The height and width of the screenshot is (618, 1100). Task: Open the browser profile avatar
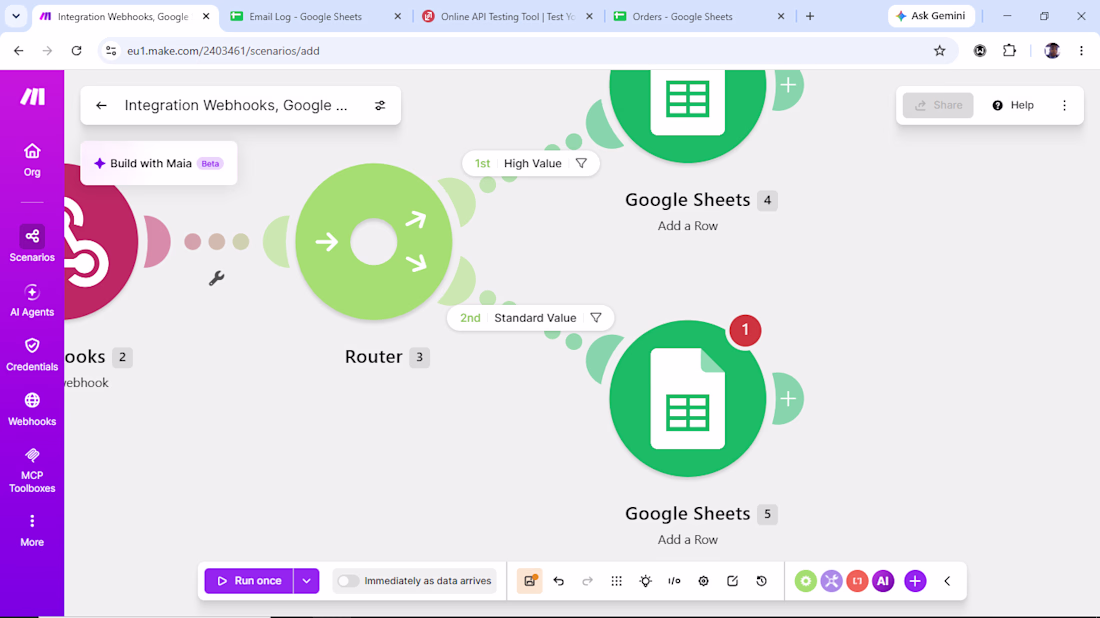click(x=1052, y=51)
